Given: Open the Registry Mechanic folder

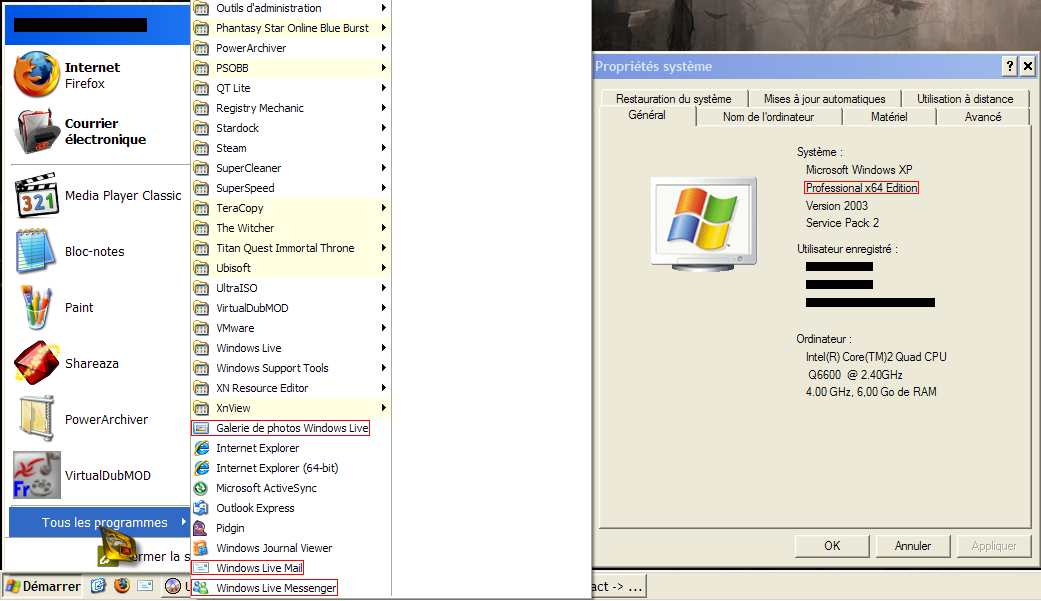Looking at the screenshot, I should [x=291, y=108].
